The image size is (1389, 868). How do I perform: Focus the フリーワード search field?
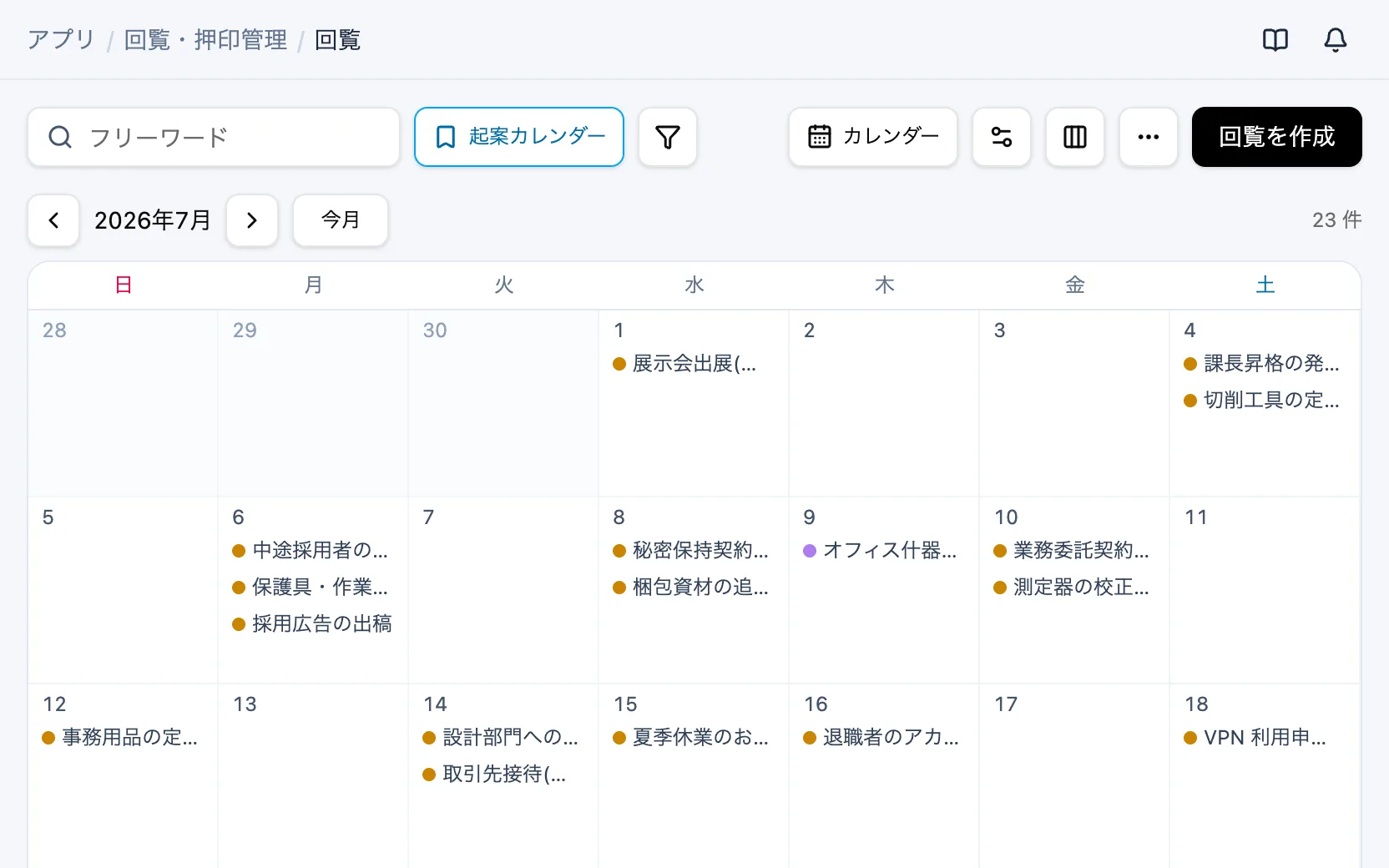tap(214, 137)
